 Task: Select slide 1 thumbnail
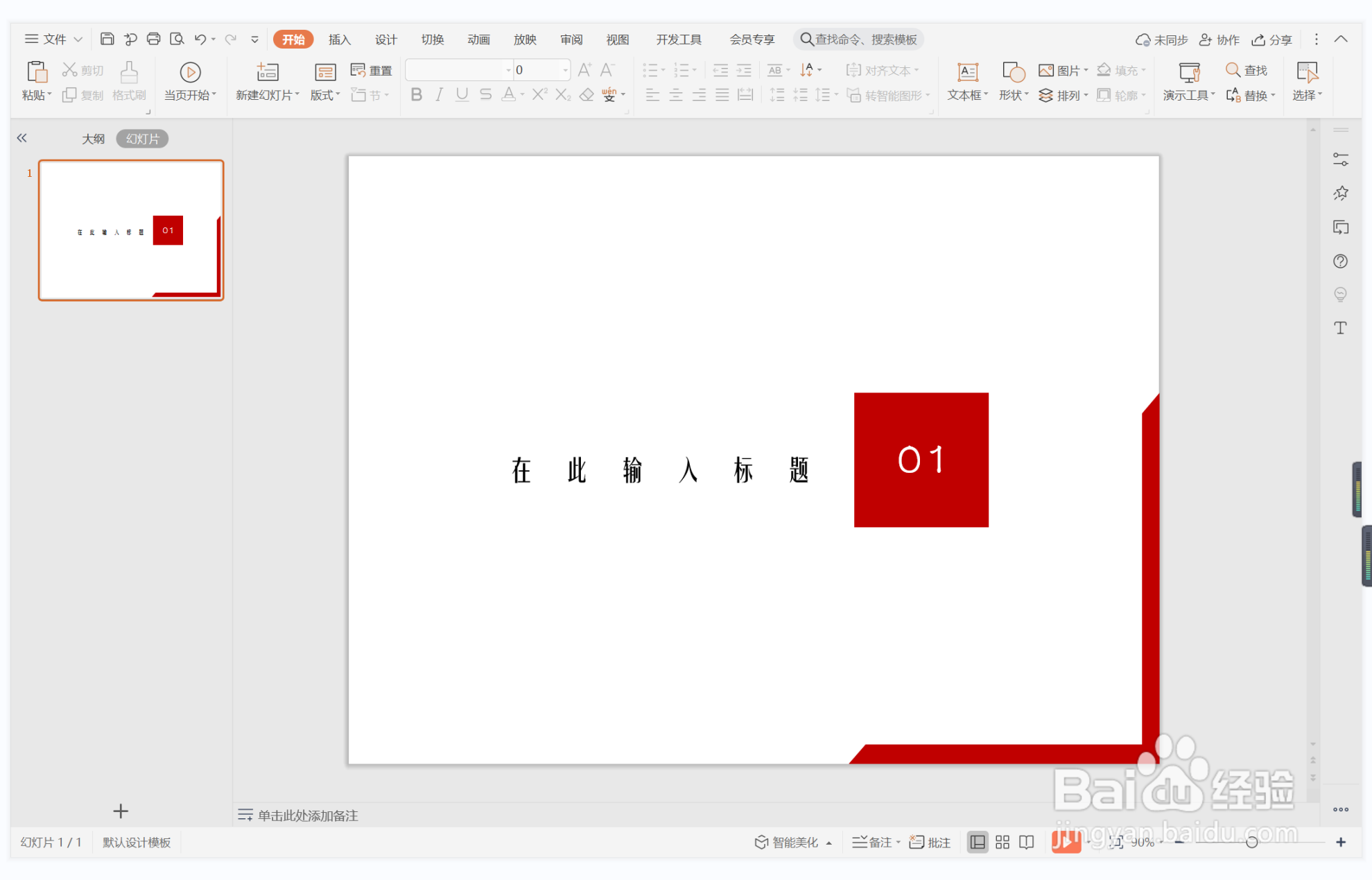131,230
